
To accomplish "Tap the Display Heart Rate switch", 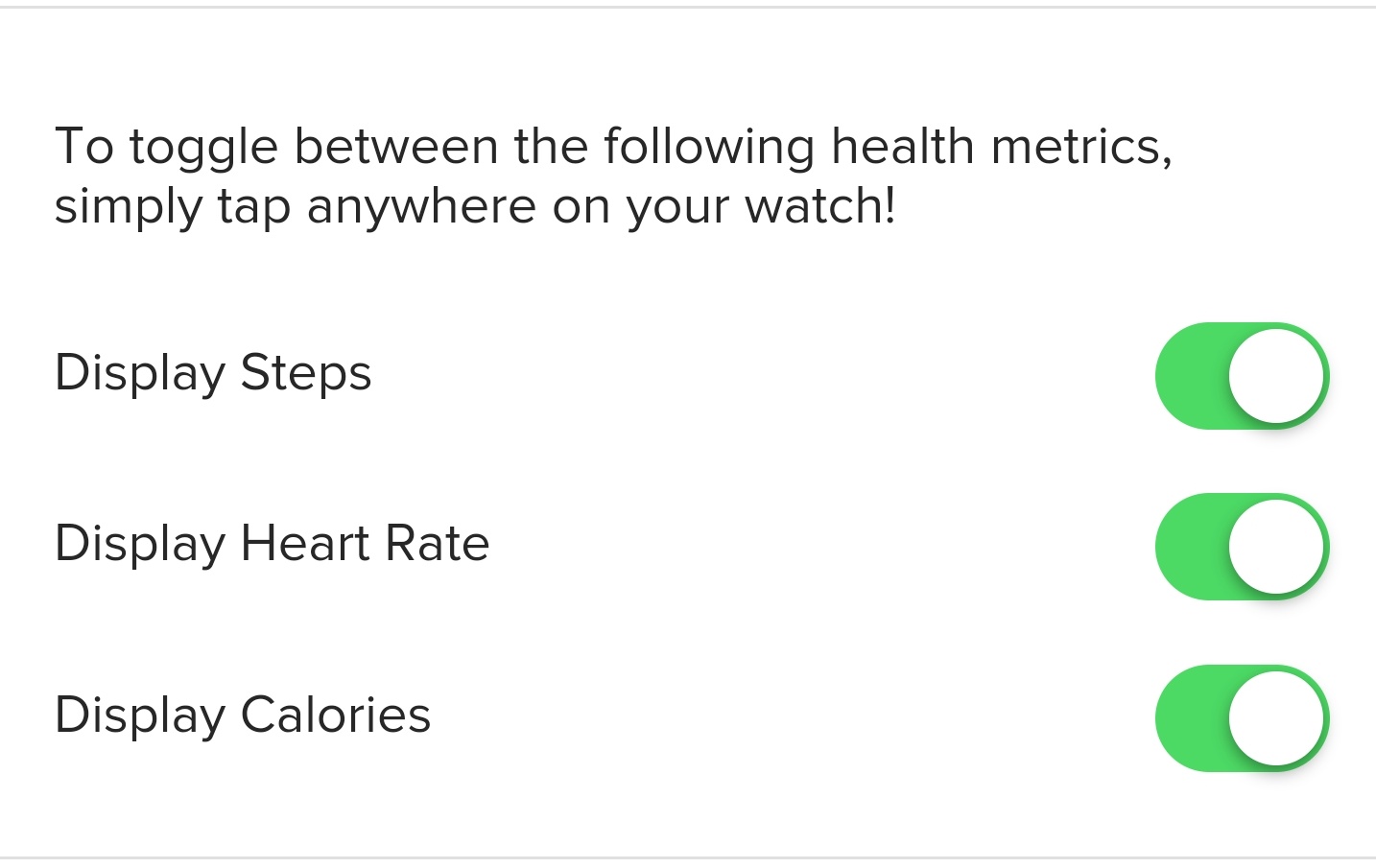I will [x=1242, y=547].
